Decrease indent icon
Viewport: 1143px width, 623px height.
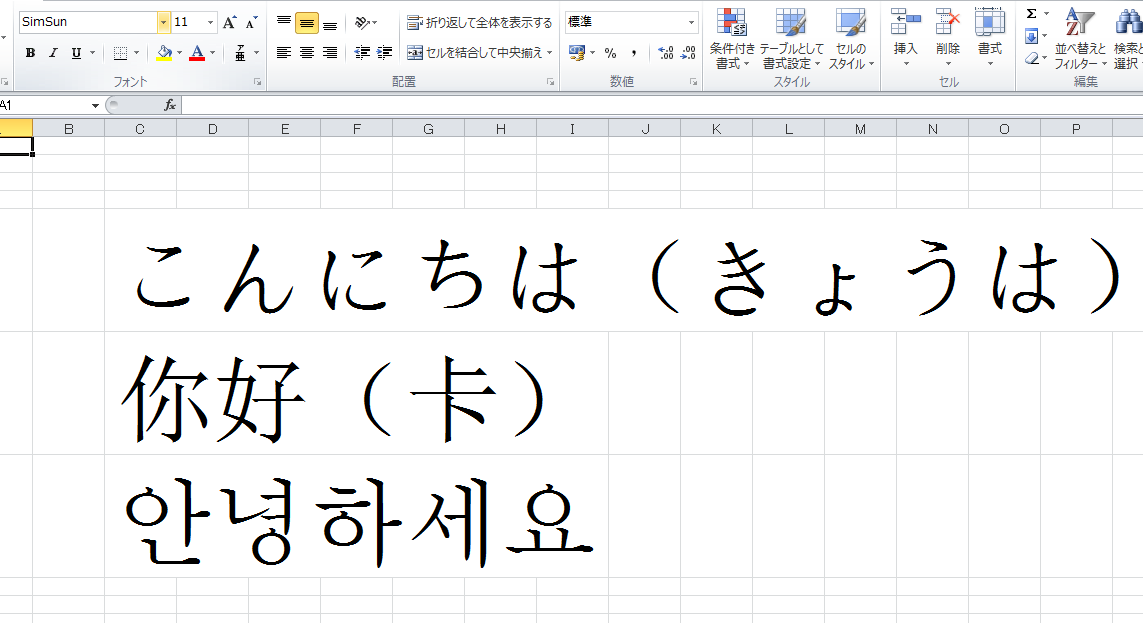pos(362,52)
